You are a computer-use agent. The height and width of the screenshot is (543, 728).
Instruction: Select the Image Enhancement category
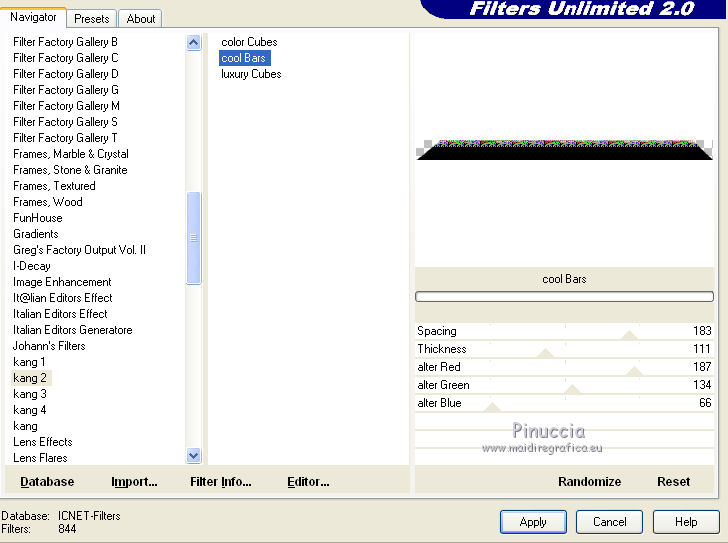(62, 282)
